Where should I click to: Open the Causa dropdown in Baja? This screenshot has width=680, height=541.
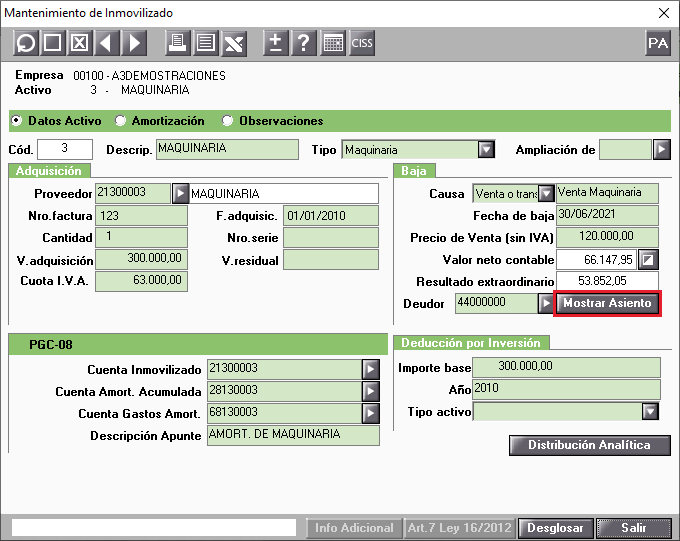546,193
